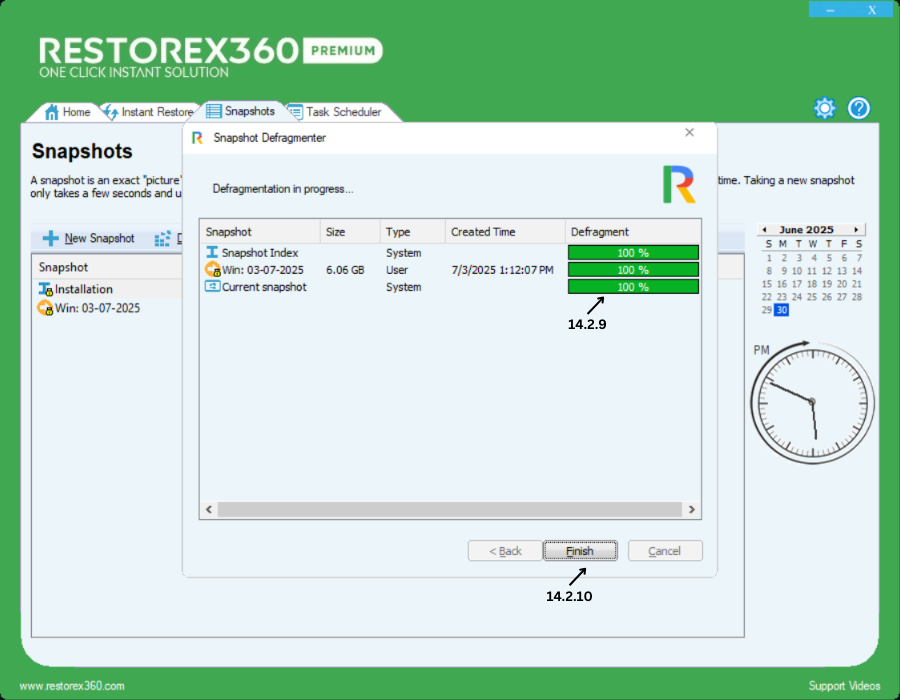Click the Defragment column header

(x=600, y=232)
